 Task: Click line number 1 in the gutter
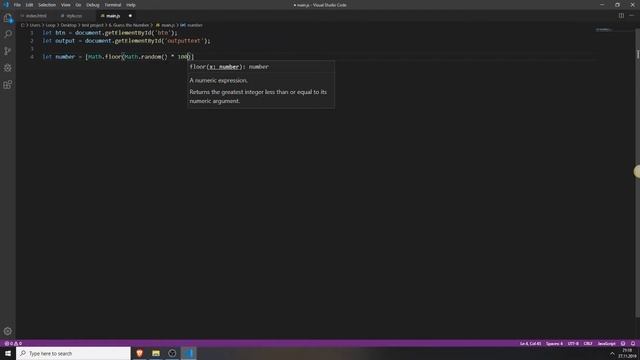click(31, 33)
